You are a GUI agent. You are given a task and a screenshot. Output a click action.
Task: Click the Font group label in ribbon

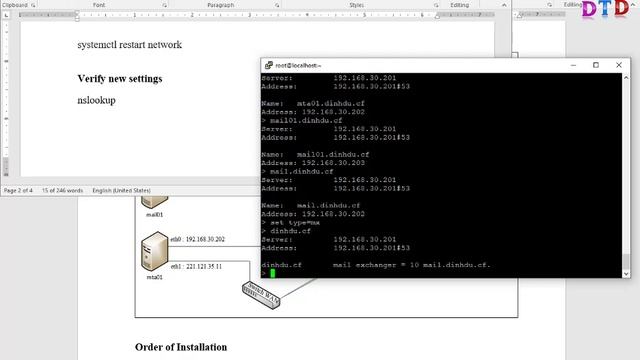pyautogui.click(x=99, y=5)
